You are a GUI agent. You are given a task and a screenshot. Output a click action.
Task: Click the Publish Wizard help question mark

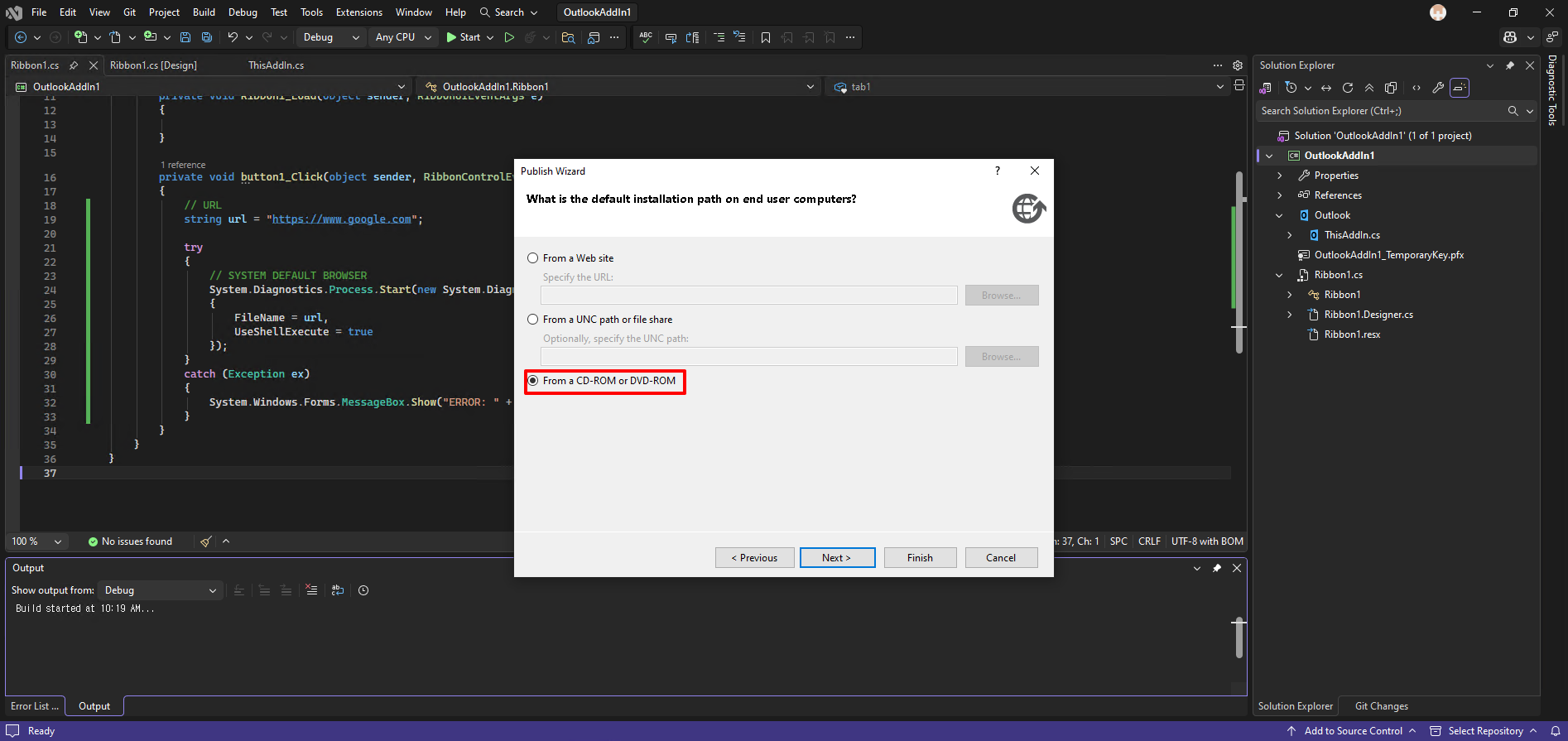click(998, 171)
